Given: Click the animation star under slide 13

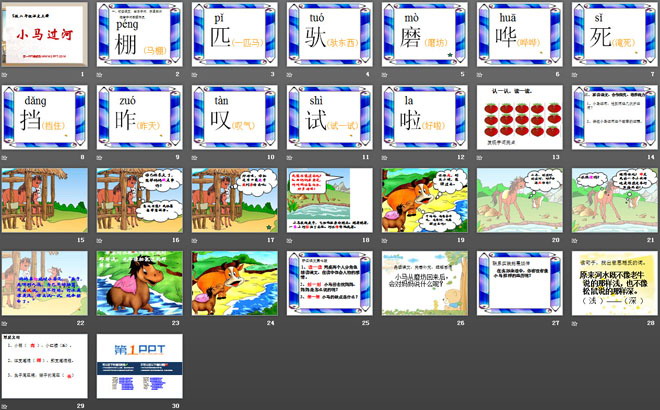Looking at the screenshot, I should click(x=479, y=157).
